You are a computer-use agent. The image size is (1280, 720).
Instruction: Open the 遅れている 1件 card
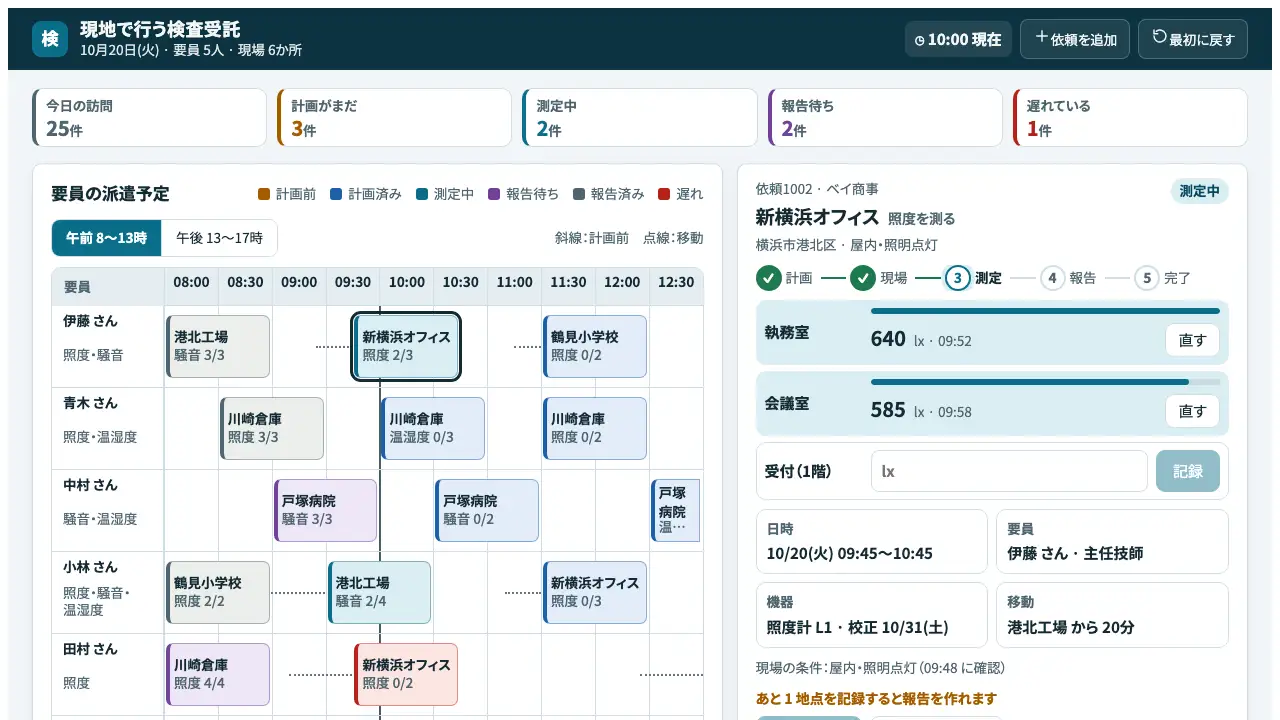(1130, 118)
